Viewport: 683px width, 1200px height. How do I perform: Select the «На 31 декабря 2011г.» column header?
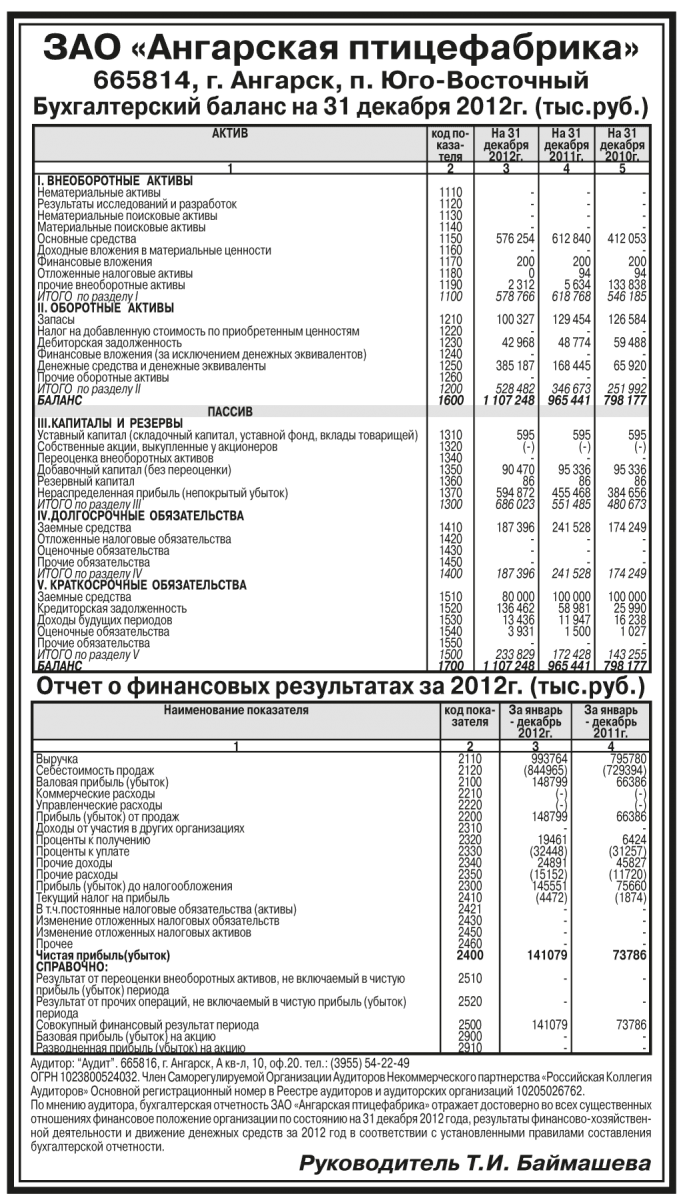tap(566, 144)
